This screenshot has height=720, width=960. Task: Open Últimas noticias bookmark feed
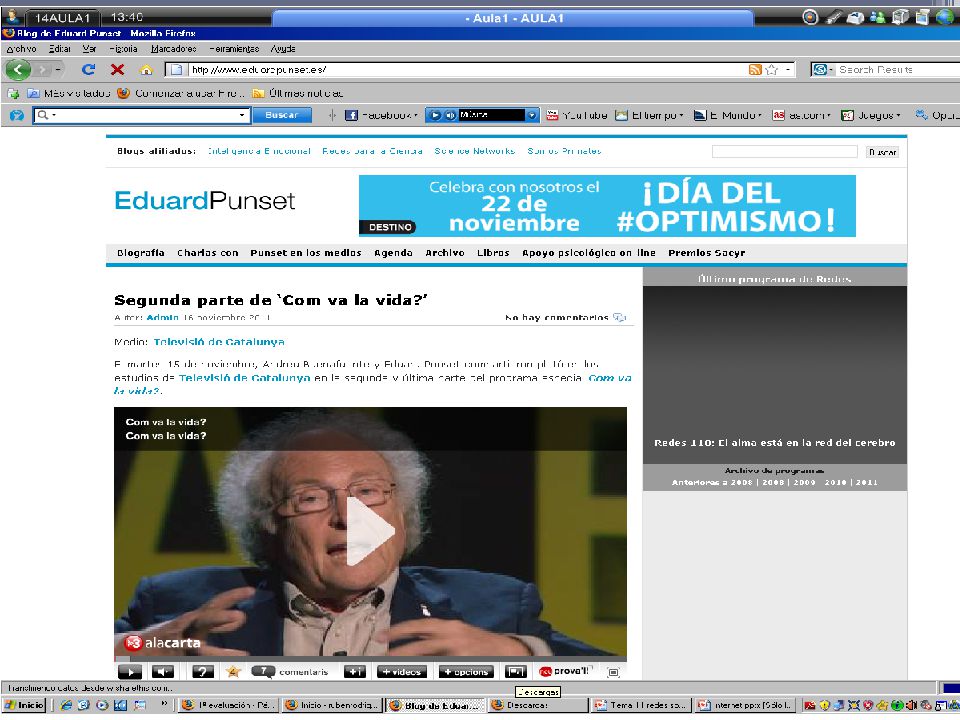point(298,94)
